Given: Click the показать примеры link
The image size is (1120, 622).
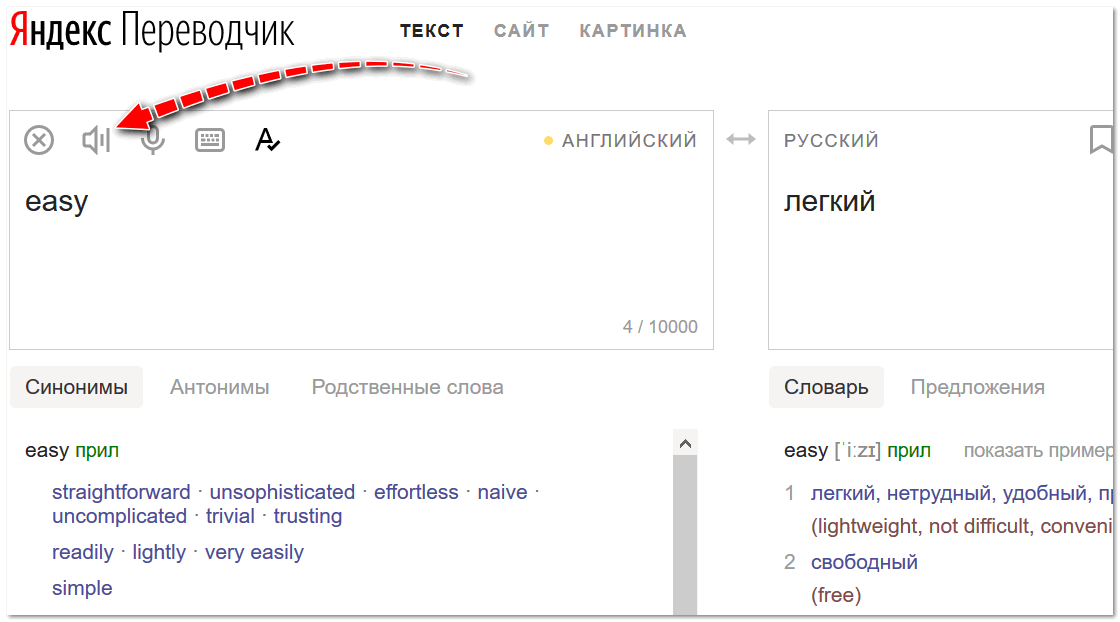Looking at the screenshot, I should [x=1038, y=451].
